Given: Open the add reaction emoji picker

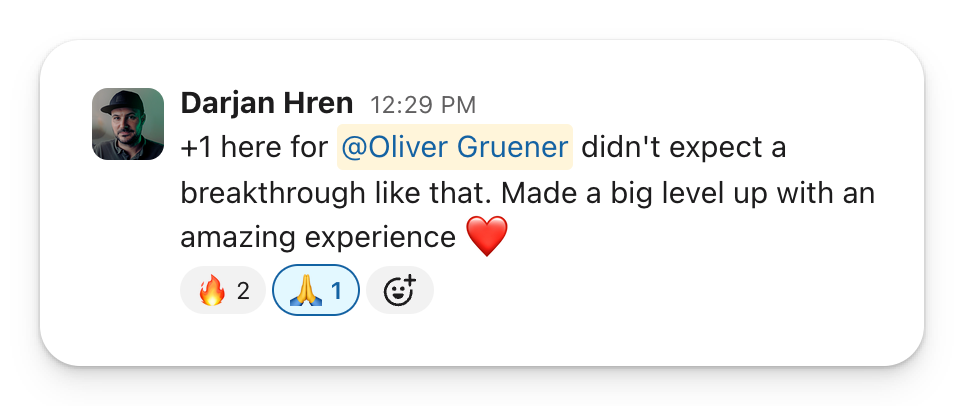Looking at the screenshot, I should (400, 291).
